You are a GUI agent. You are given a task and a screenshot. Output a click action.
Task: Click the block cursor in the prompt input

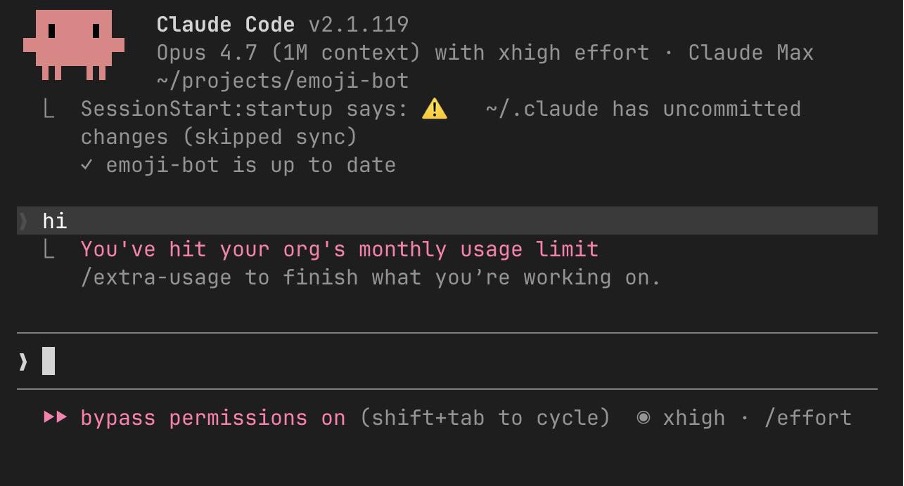(x=48, y=361)
